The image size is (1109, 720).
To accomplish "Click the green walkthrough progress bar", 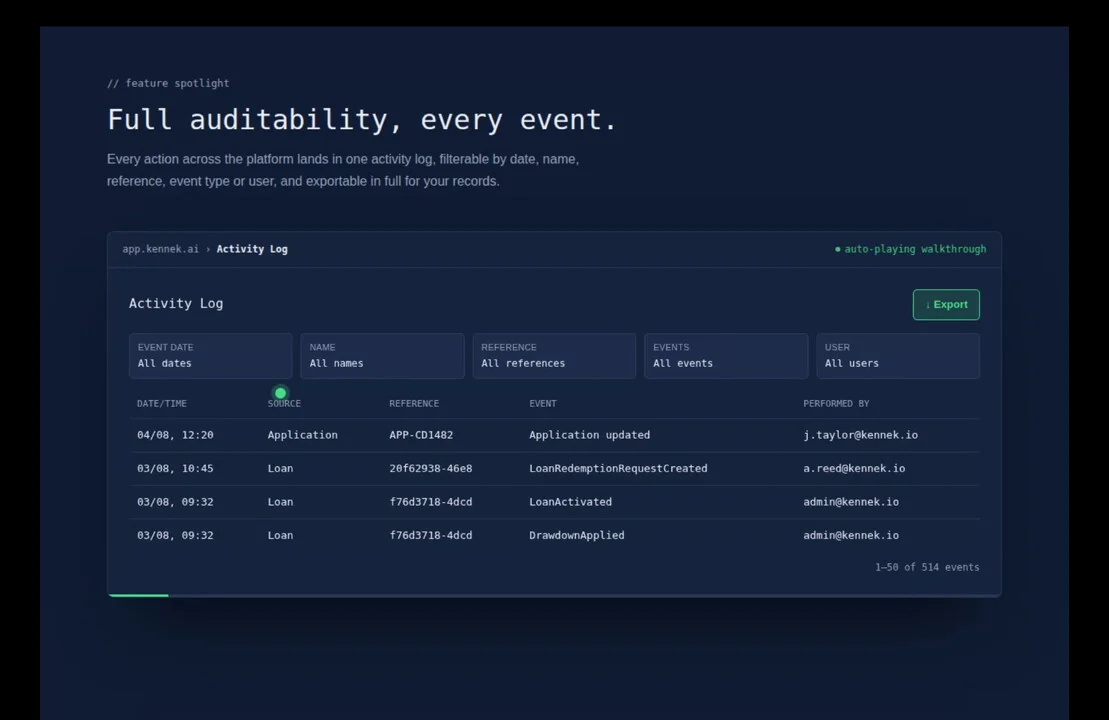I will [x=139, y=596].
